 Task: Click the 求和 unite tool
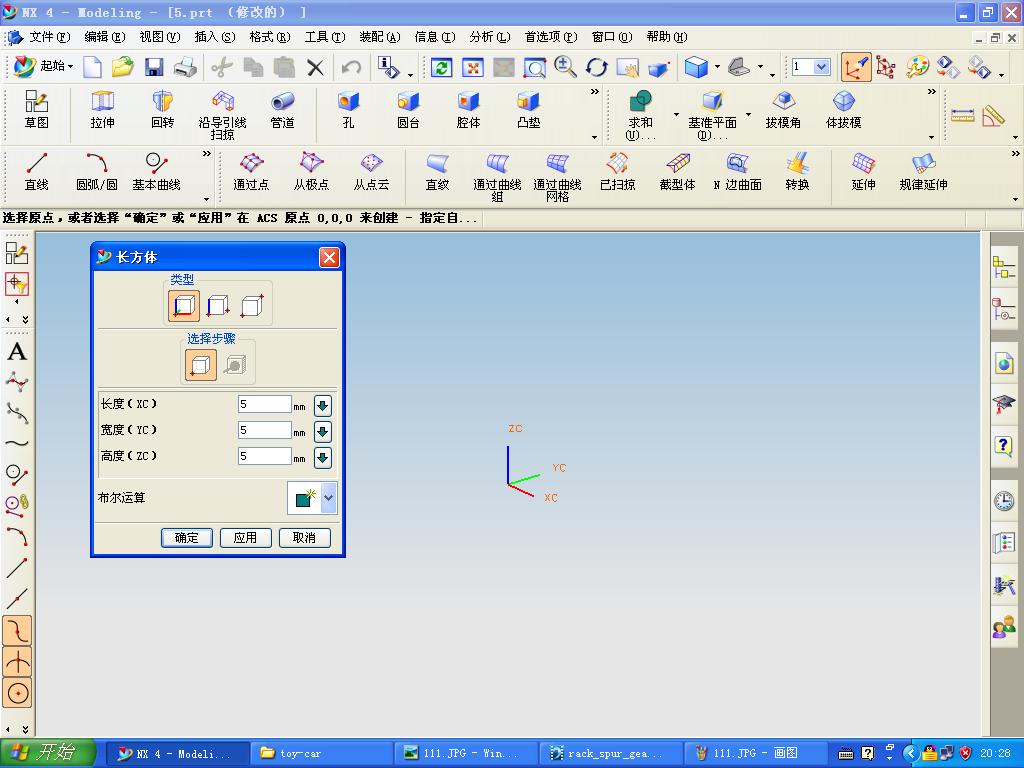(x=640, y=116)
